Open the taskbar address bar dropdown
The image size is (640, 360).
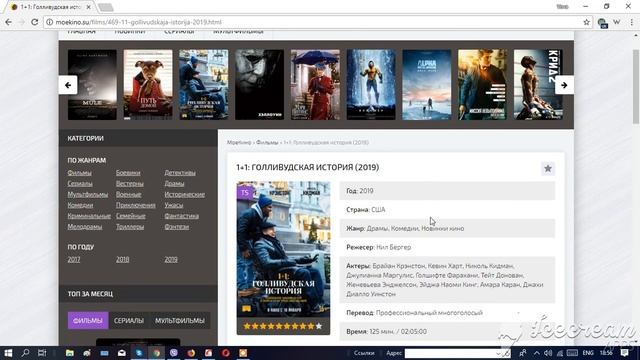tap(498, 353)
